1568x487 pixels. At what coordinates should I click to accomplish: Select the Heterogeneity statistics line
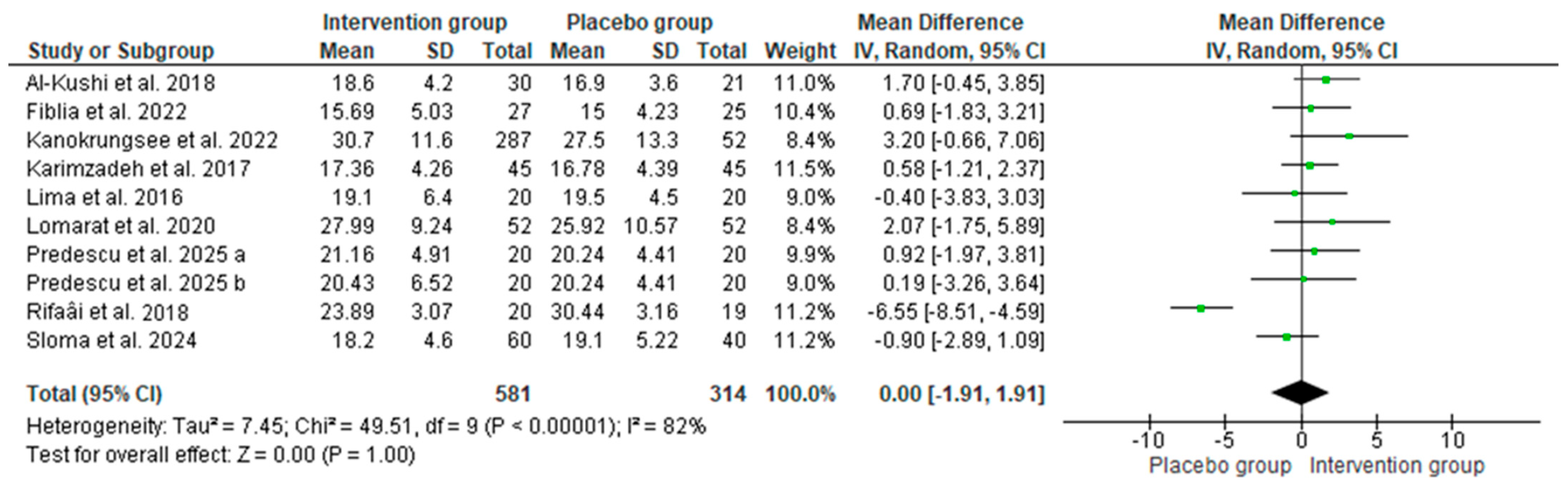[x=366, y=426]
